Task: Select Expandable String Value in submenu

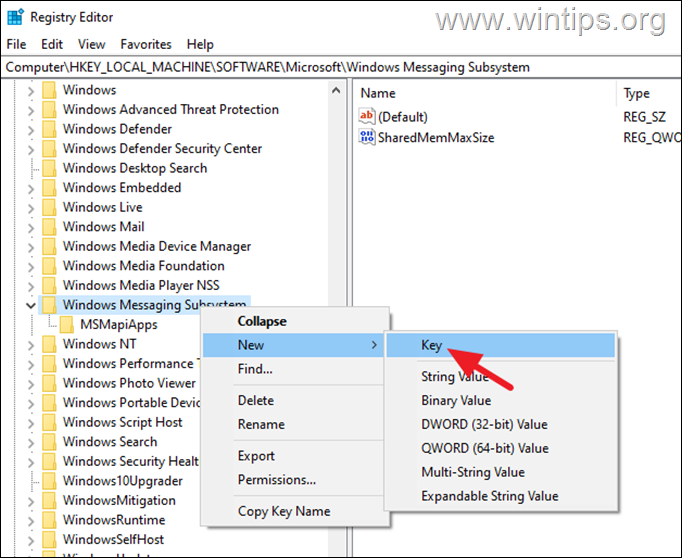Action: click(x=500, y=496)
